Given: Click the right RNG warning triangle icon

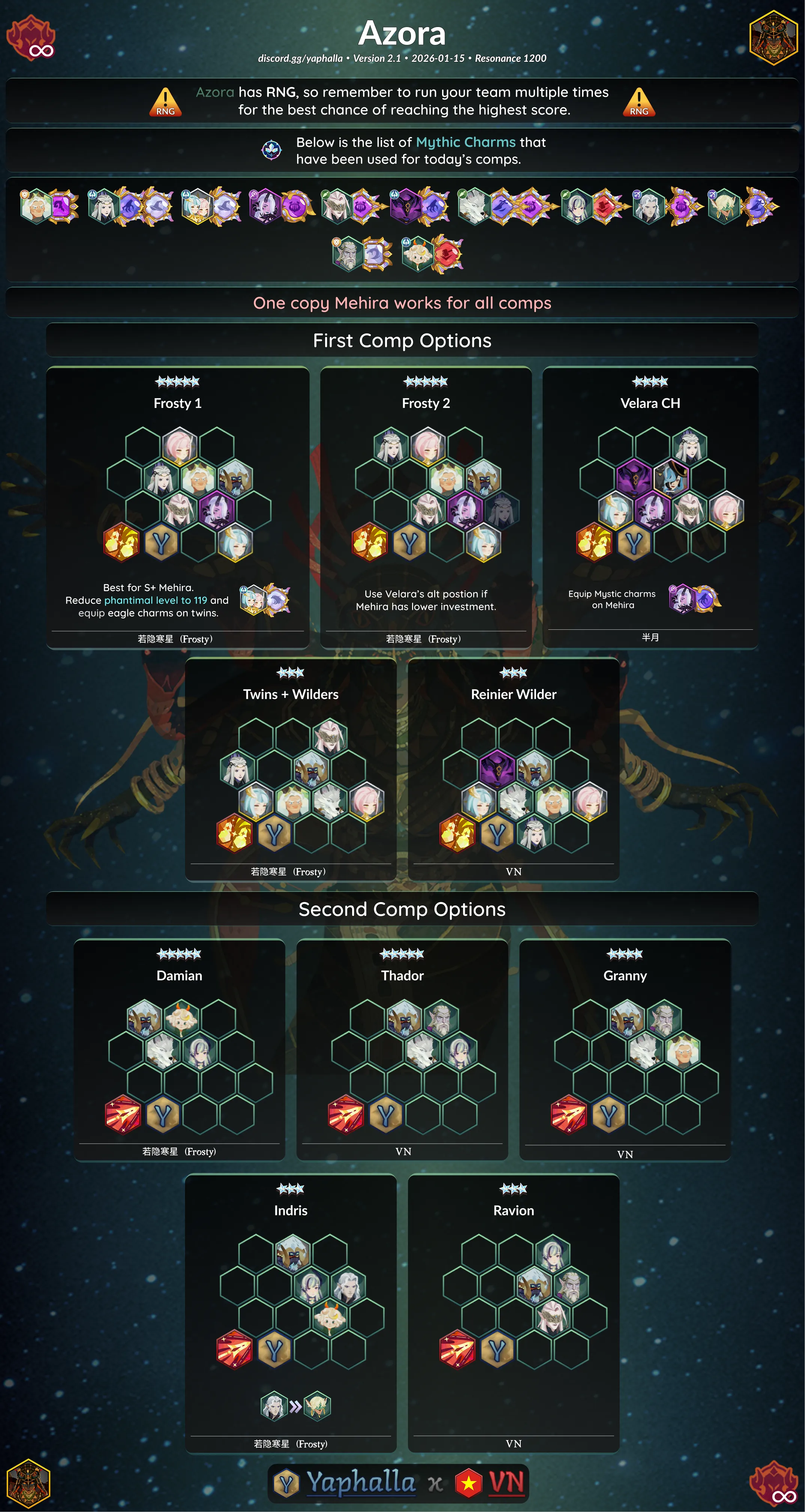Looking at the screenshot, I should point(639,102).
